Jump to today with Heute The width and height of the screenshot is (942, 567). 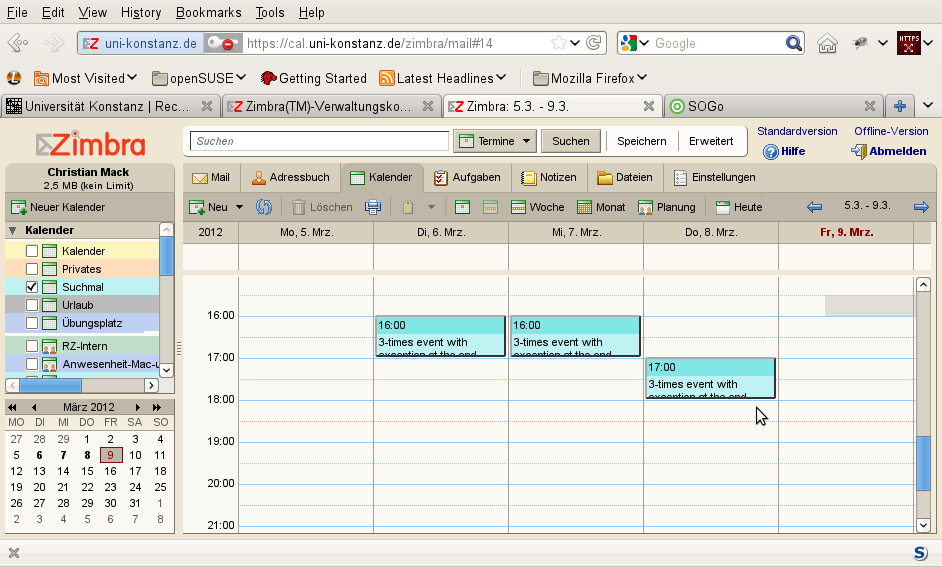pos(739,207)
